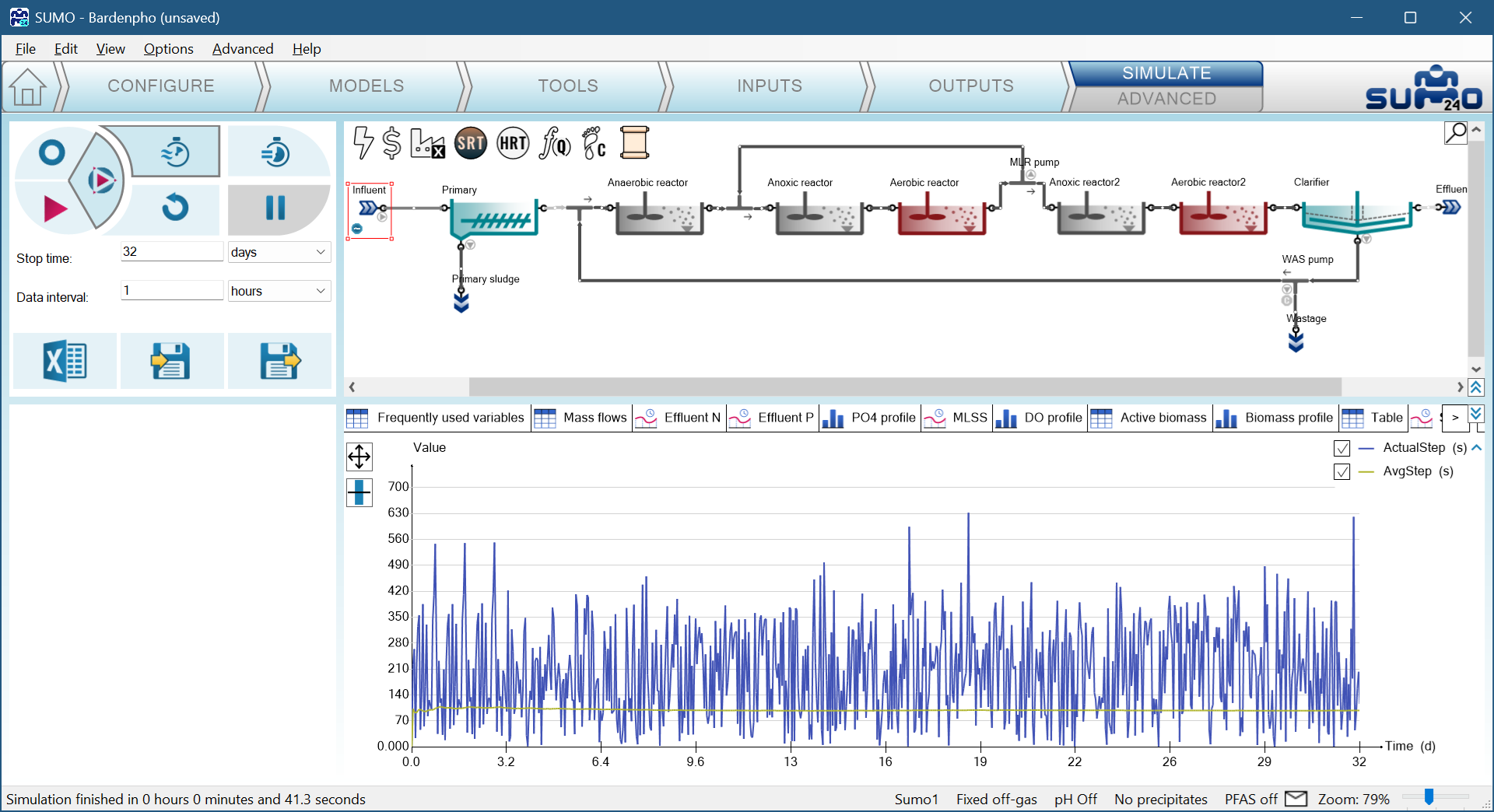
Task: Open the HRT hydraulic retention icon
Action: tap(513, 143)
